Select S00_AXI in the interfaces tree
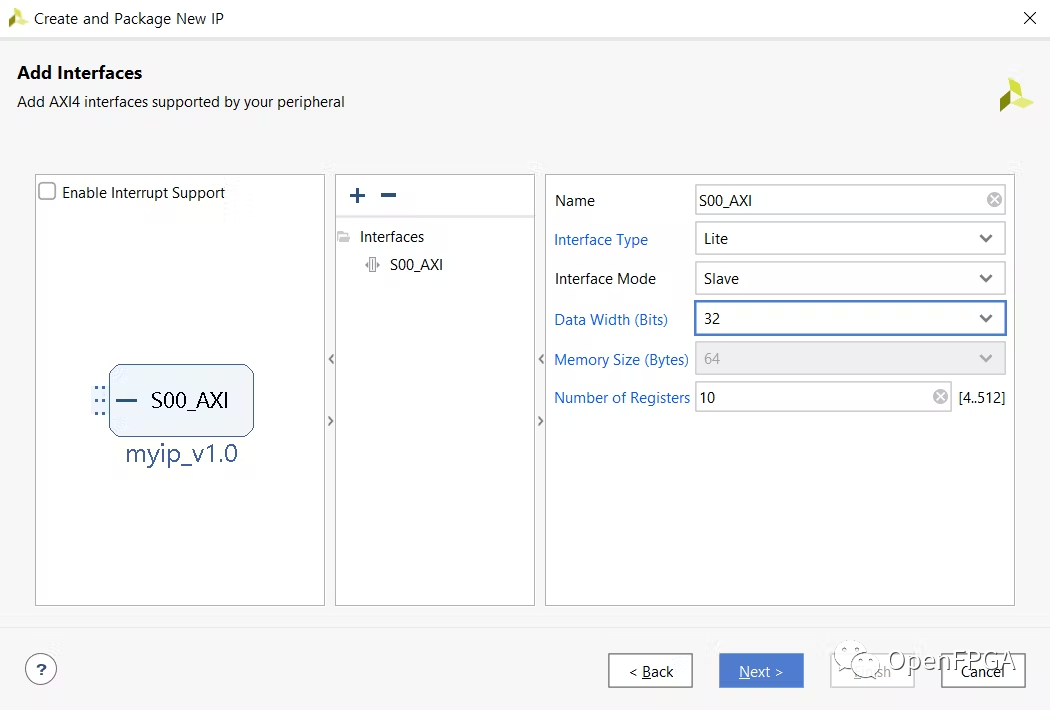The height and width of the screenshot is (710, 1050). pos(416,265)
